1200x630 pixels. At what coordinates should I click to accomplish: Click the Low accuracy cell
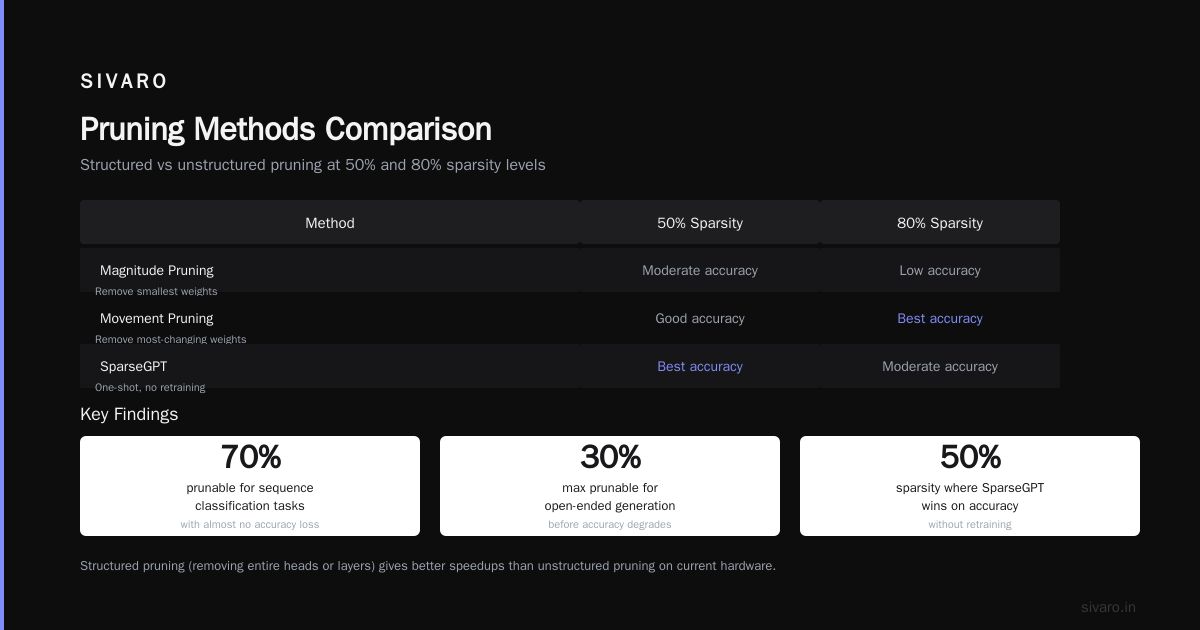point(940,270)
